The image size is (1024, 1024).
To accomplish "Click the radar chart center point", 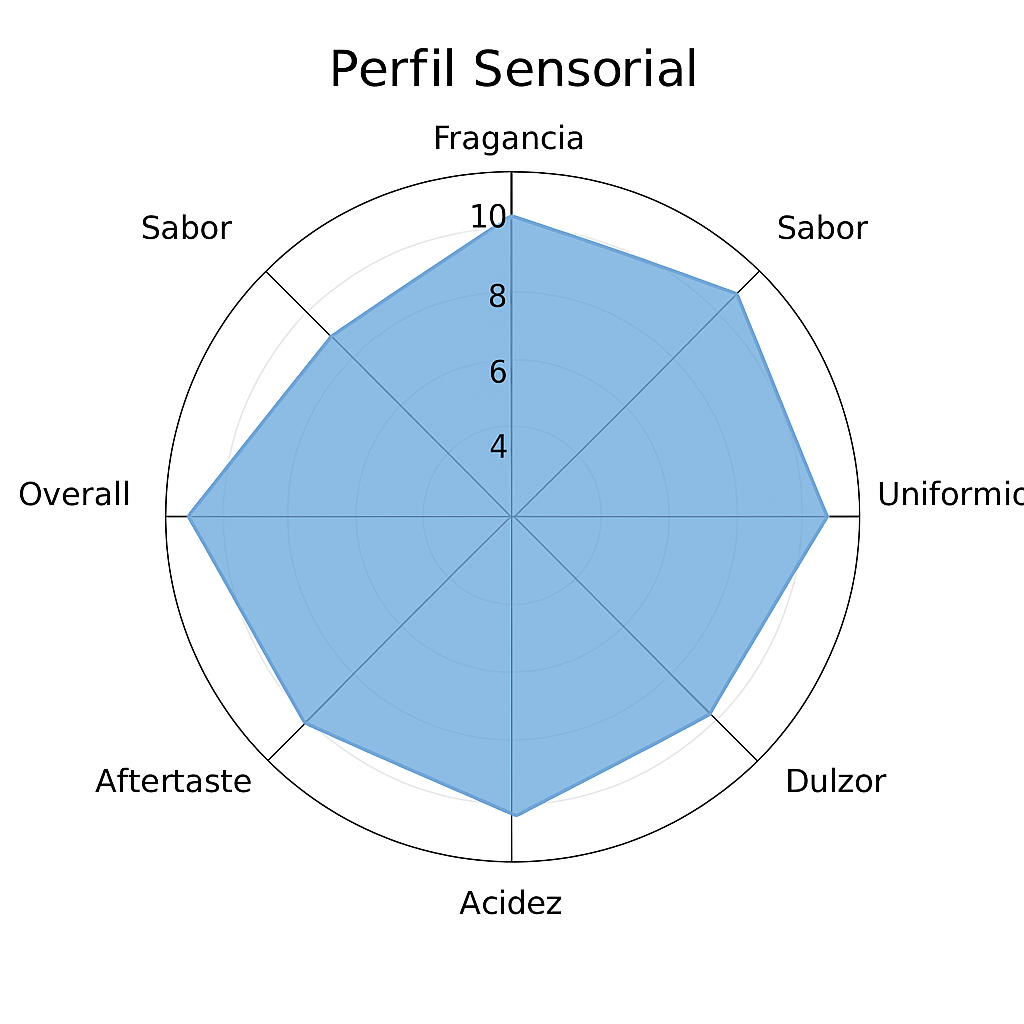I will (512, 516).
